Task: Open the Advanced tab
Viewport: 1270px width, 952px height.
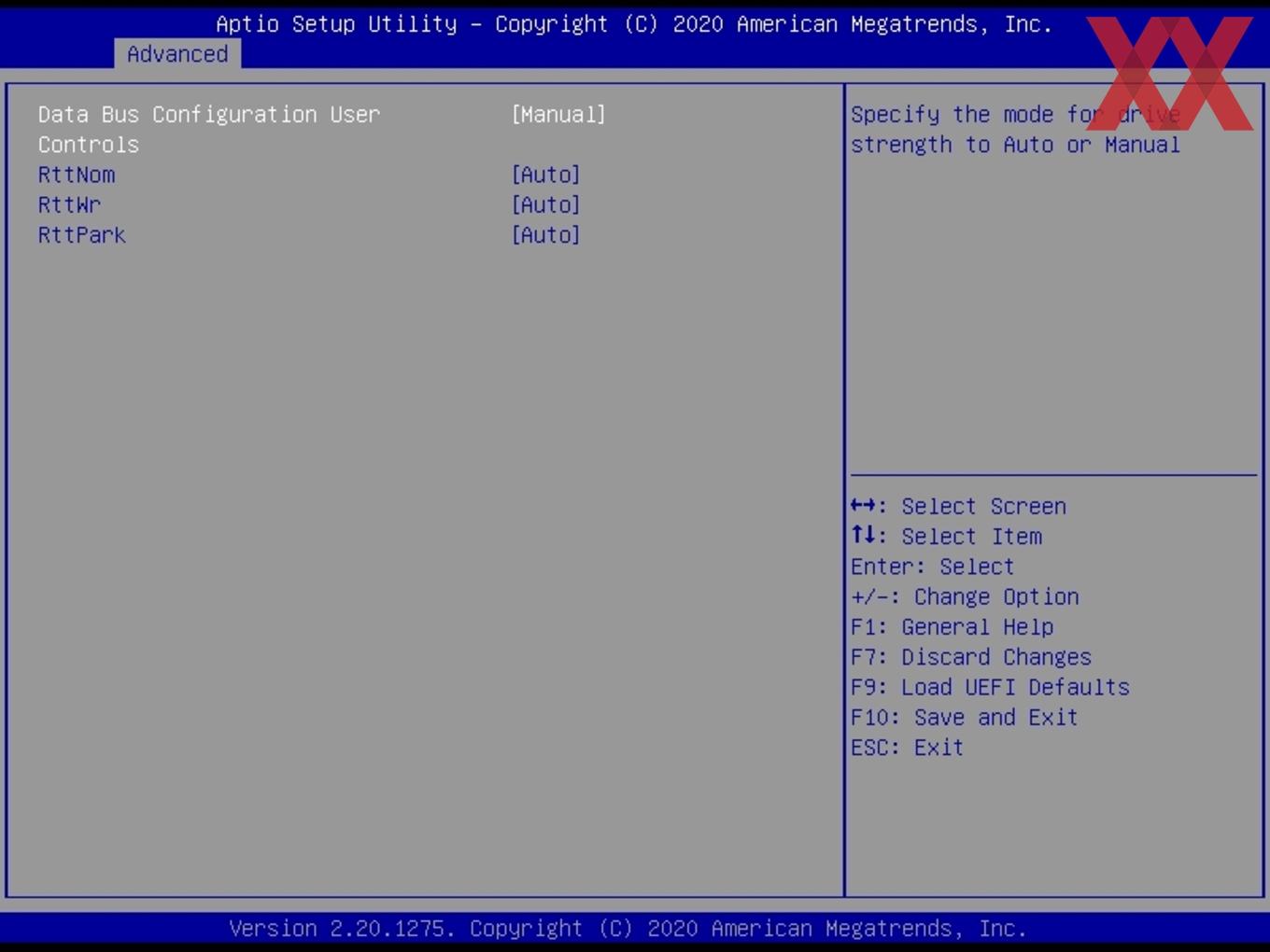Action: tap(177, 54)
